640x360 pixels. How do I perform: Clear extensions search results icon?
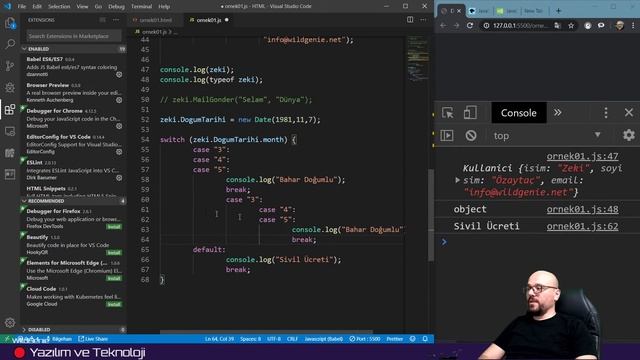102,20
